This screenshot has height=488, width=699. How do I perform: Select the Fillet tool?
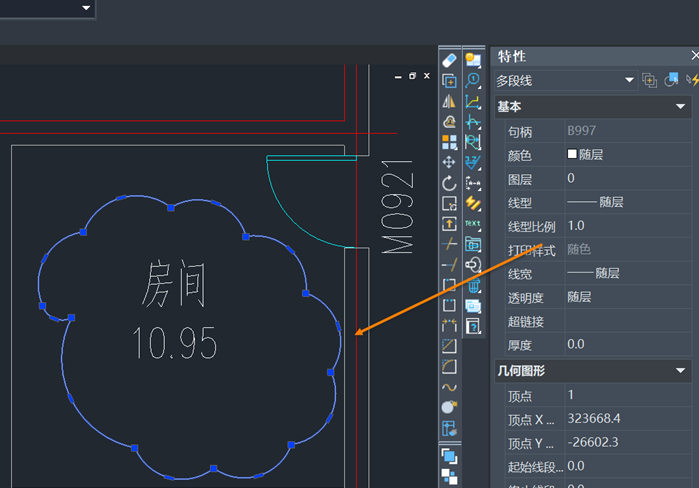tap(449, 366)
